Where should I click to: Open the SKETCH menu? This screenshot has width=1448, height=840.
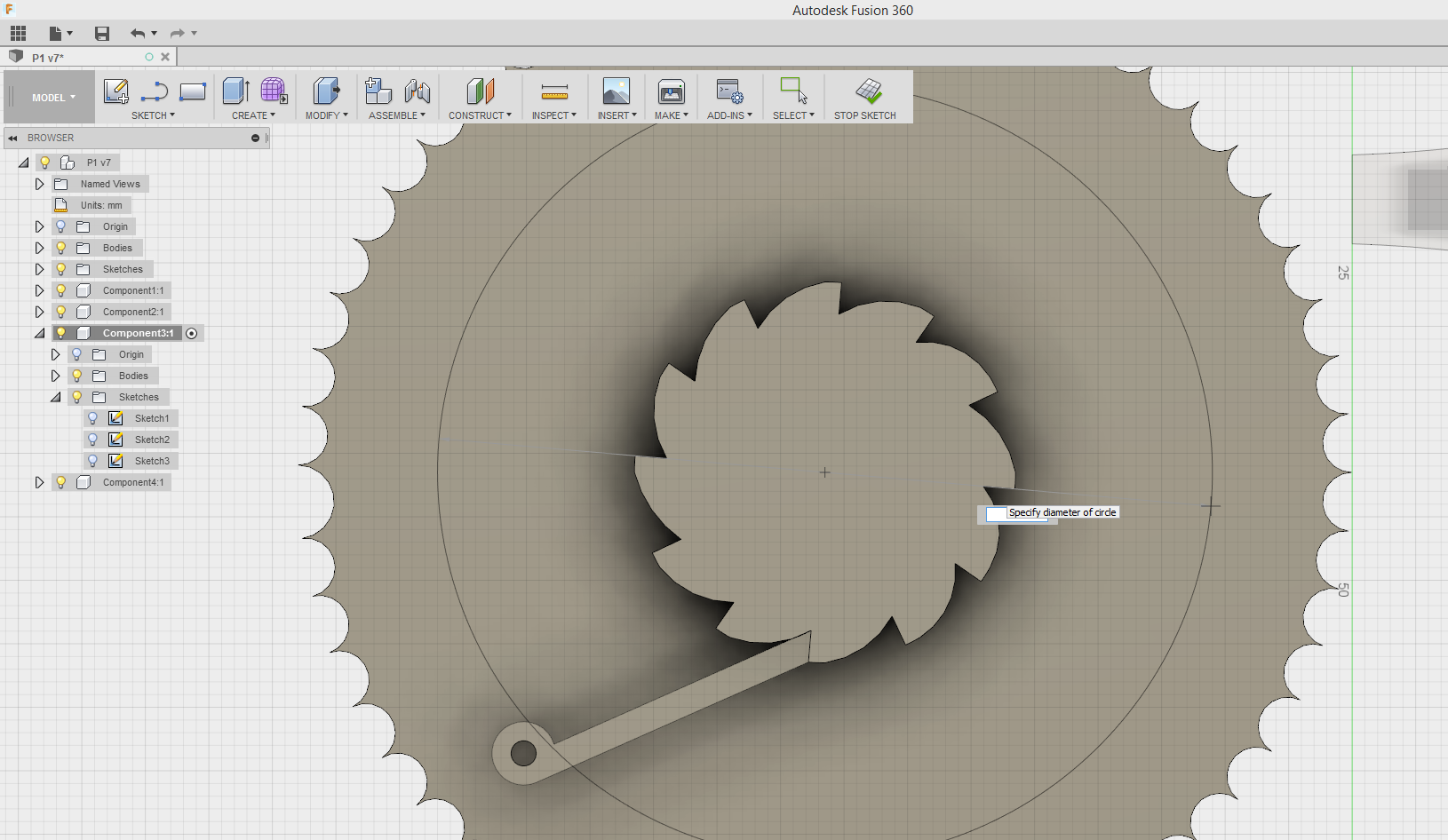click(153, 115)
